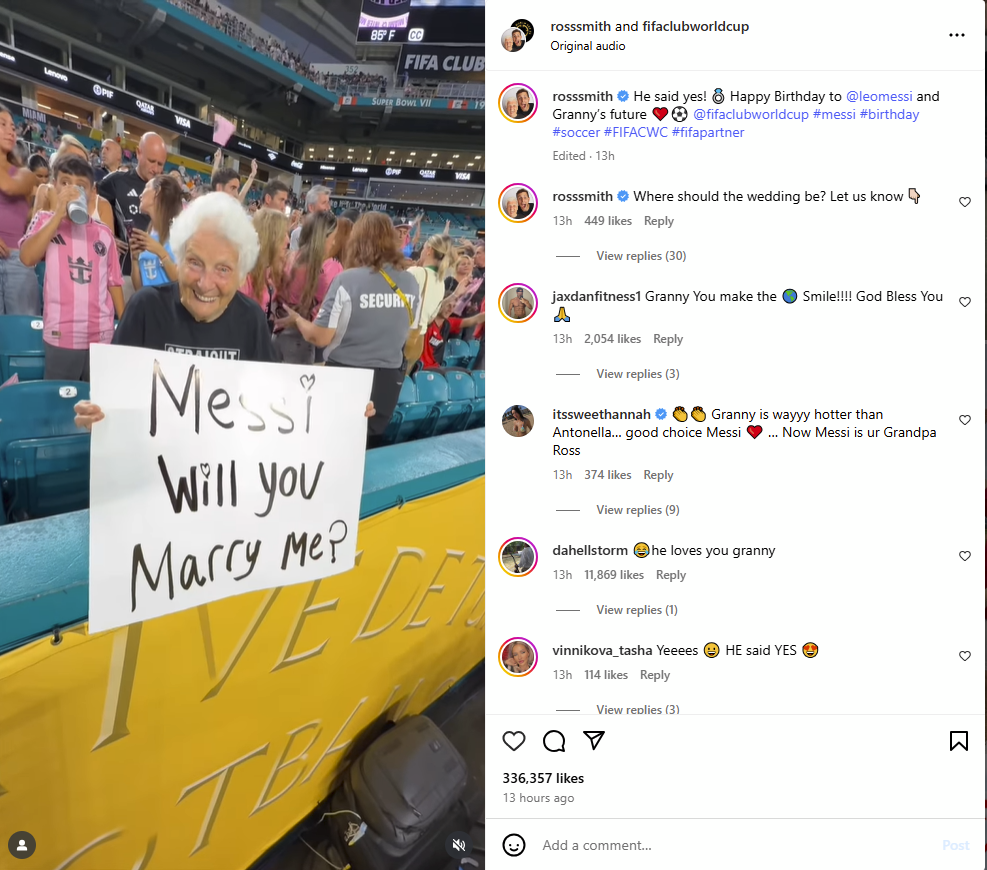Open rosssmith profile avatar in caption
This screenshot has width=987, height=870.
point(518,103)
